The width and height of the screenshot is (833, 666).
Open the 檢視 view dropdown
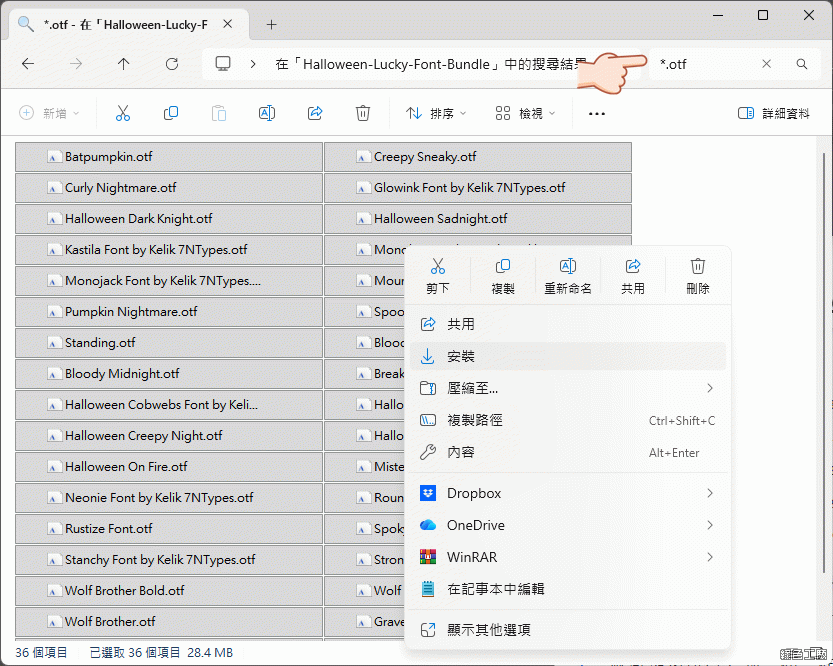point(524,114)
